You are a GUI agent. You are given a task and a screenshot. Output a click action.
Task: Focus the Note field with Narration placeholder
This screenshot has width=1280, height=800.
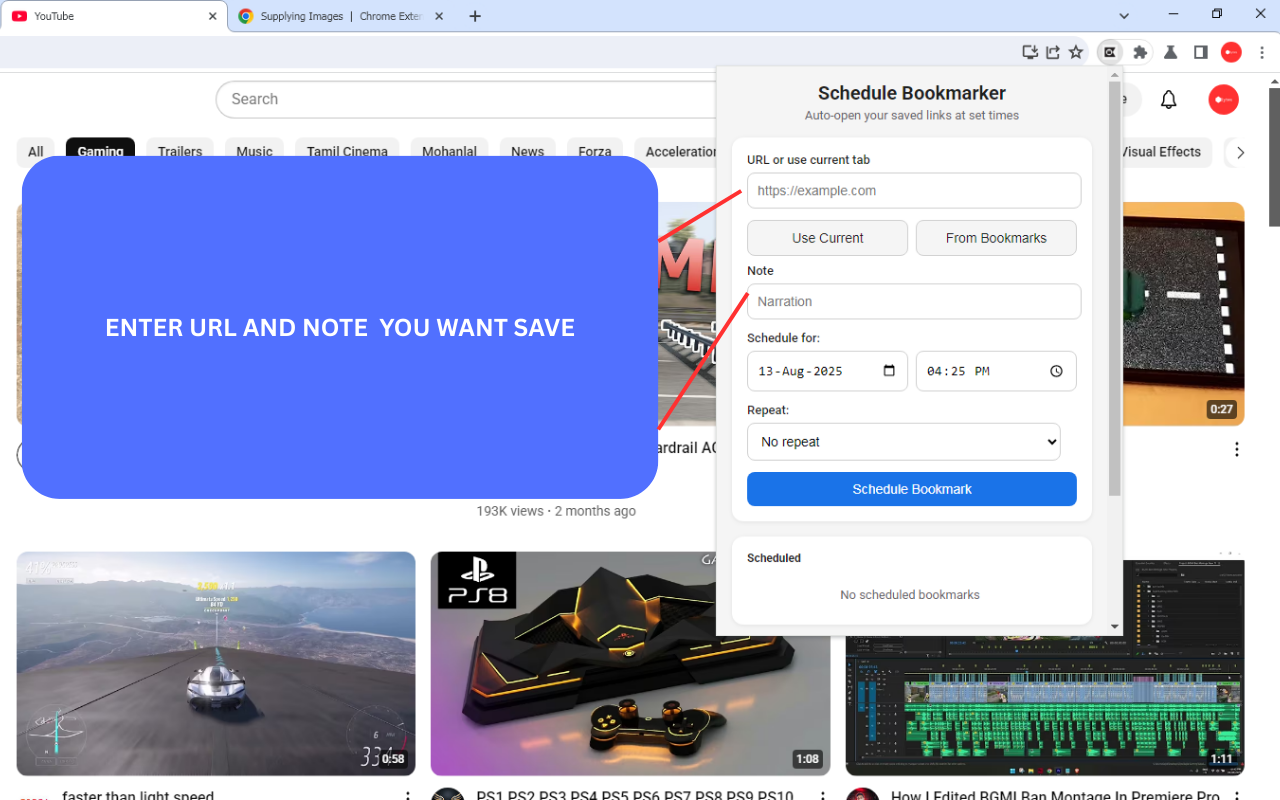pyautogui.click(x=914, y=302)
